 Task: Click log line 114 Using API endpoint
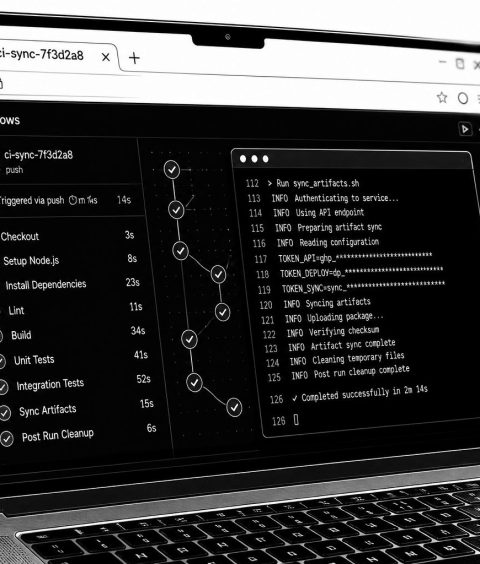click(307, 213)
